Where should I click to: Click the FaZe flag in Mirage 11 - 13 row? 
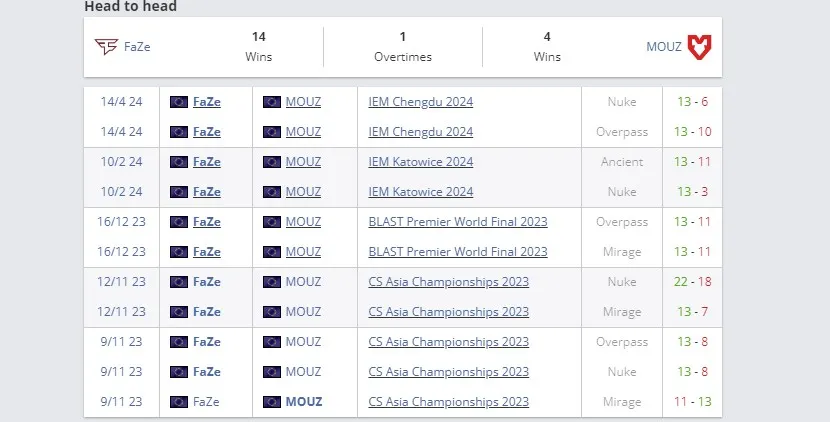[179, 402]
